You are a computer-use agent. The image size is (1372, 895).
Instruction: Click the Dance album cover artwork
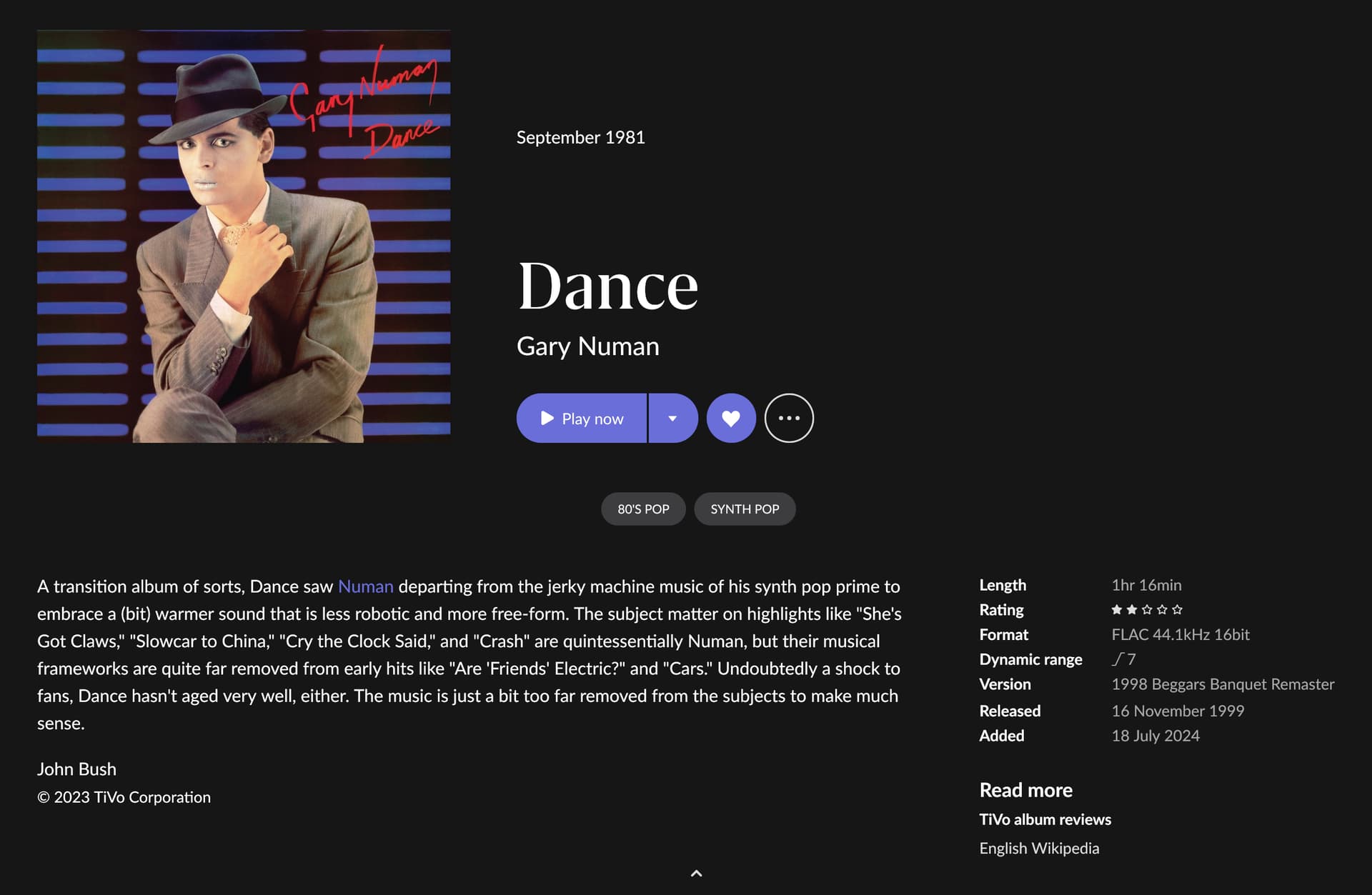244,236
